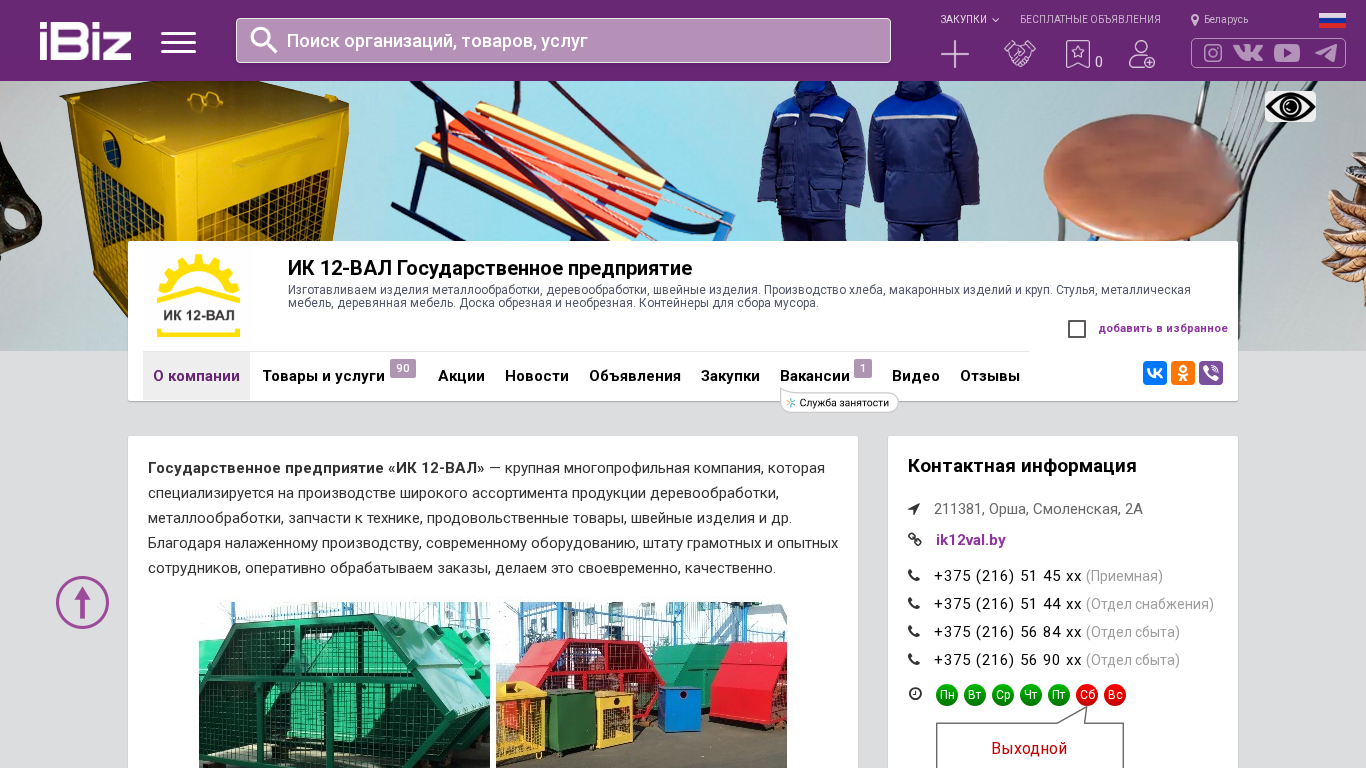Click phone icon beside Приемная number
This screenshot has height=768, width=1366.
point(914,575)
